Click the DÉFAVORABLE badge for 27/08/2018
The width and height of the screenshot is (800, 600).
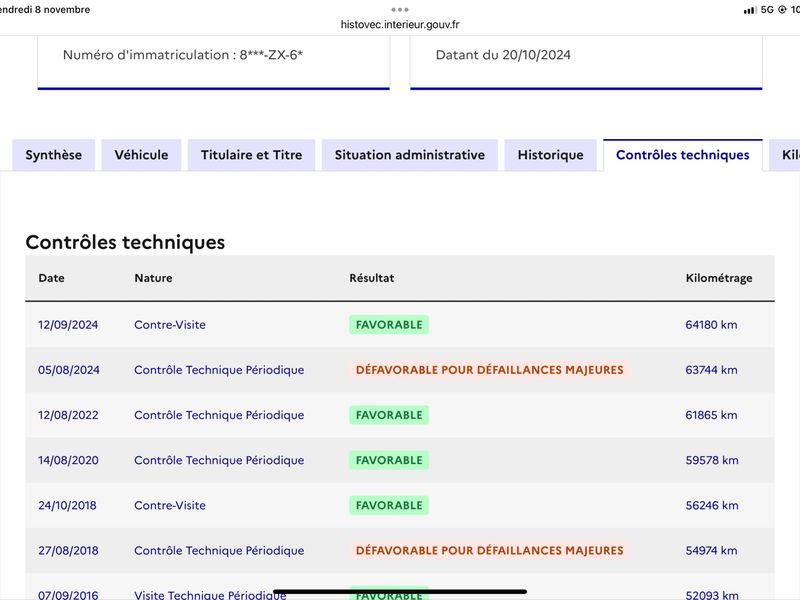point(489,551)
